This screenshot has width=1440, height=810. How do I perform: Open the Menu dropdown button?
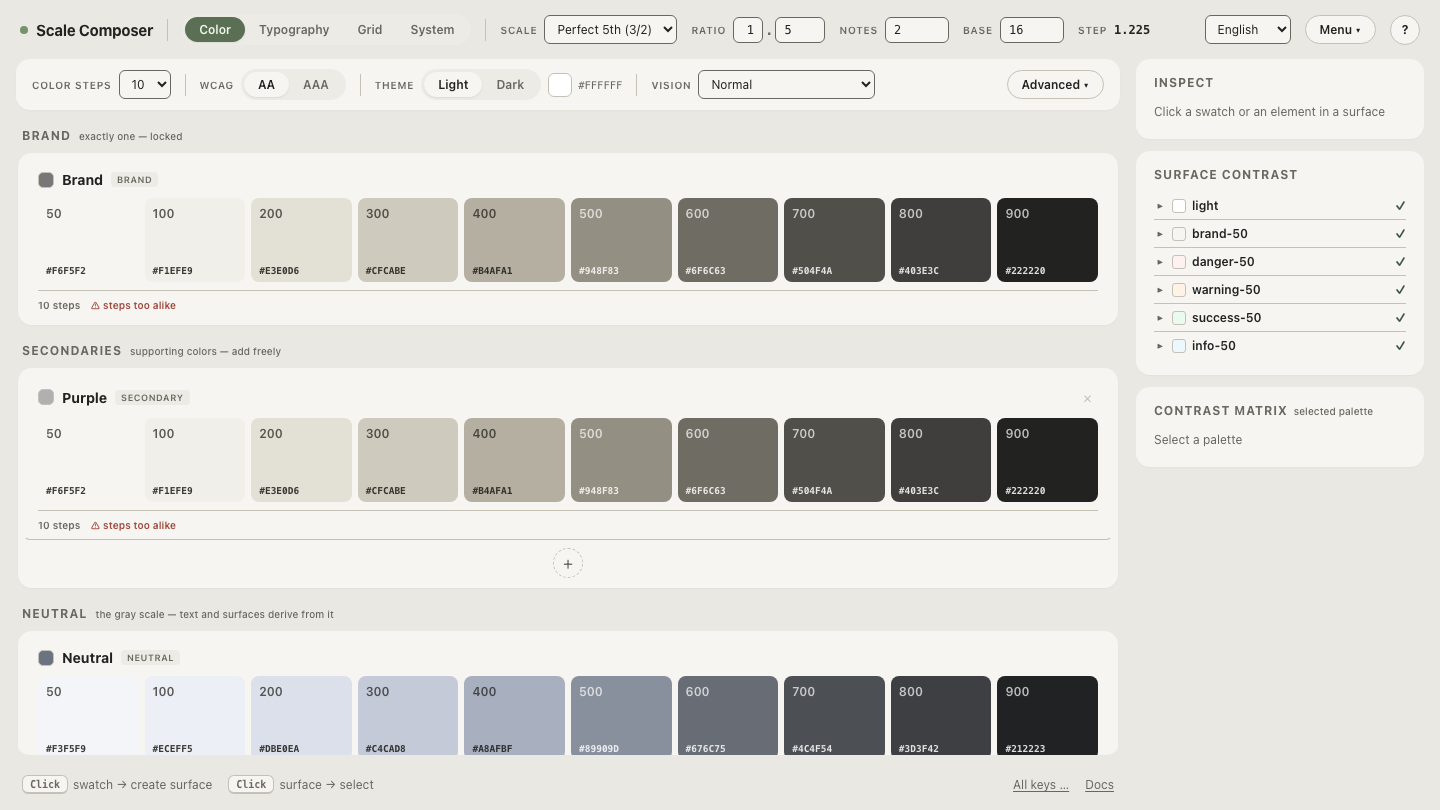(x=1340, y=30)
